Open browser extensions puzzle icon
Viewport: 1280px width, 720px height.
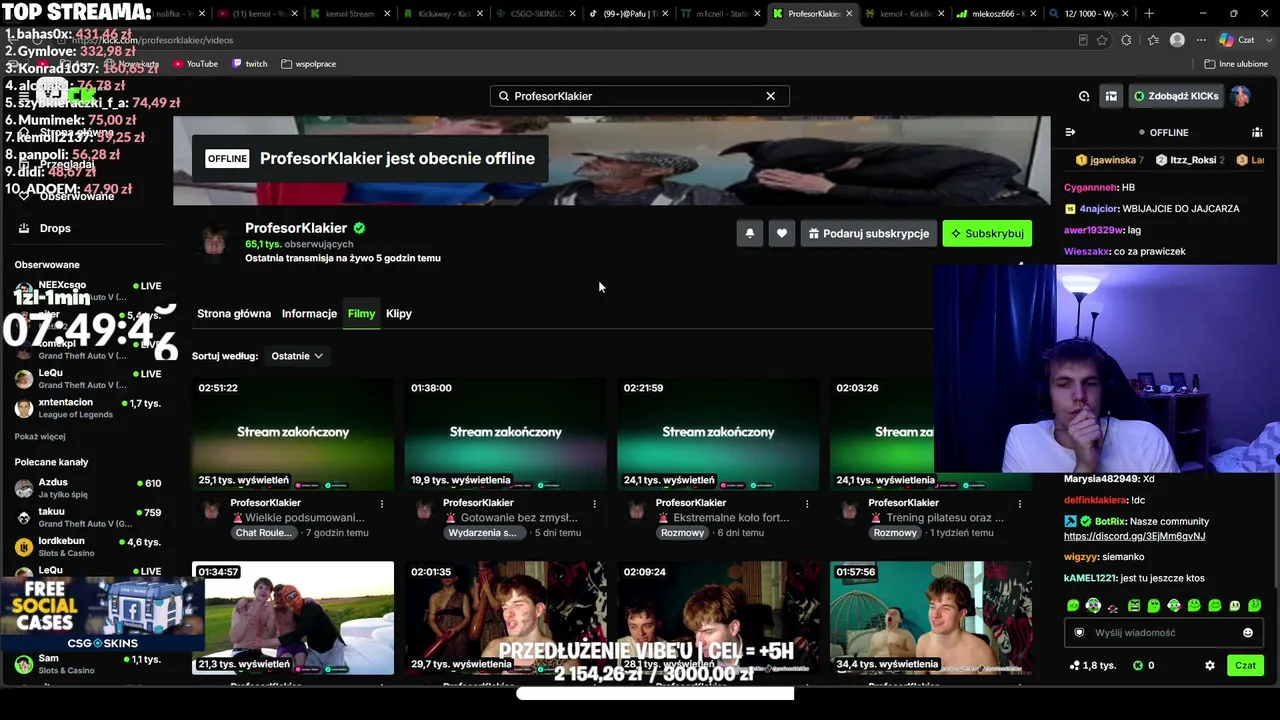coord(1126,40)
